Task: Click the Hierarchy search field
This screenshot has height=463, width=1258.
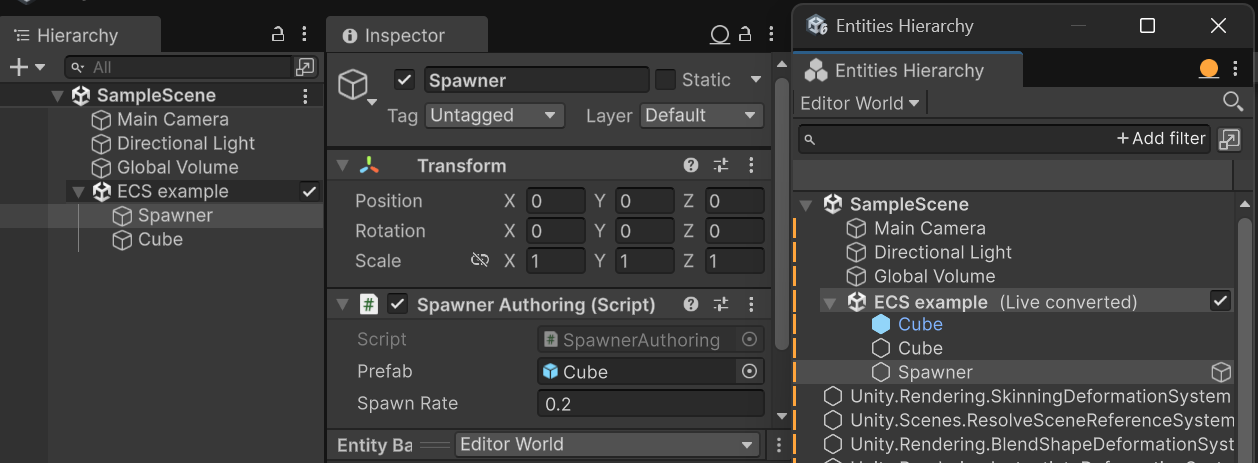Action: 178,67
